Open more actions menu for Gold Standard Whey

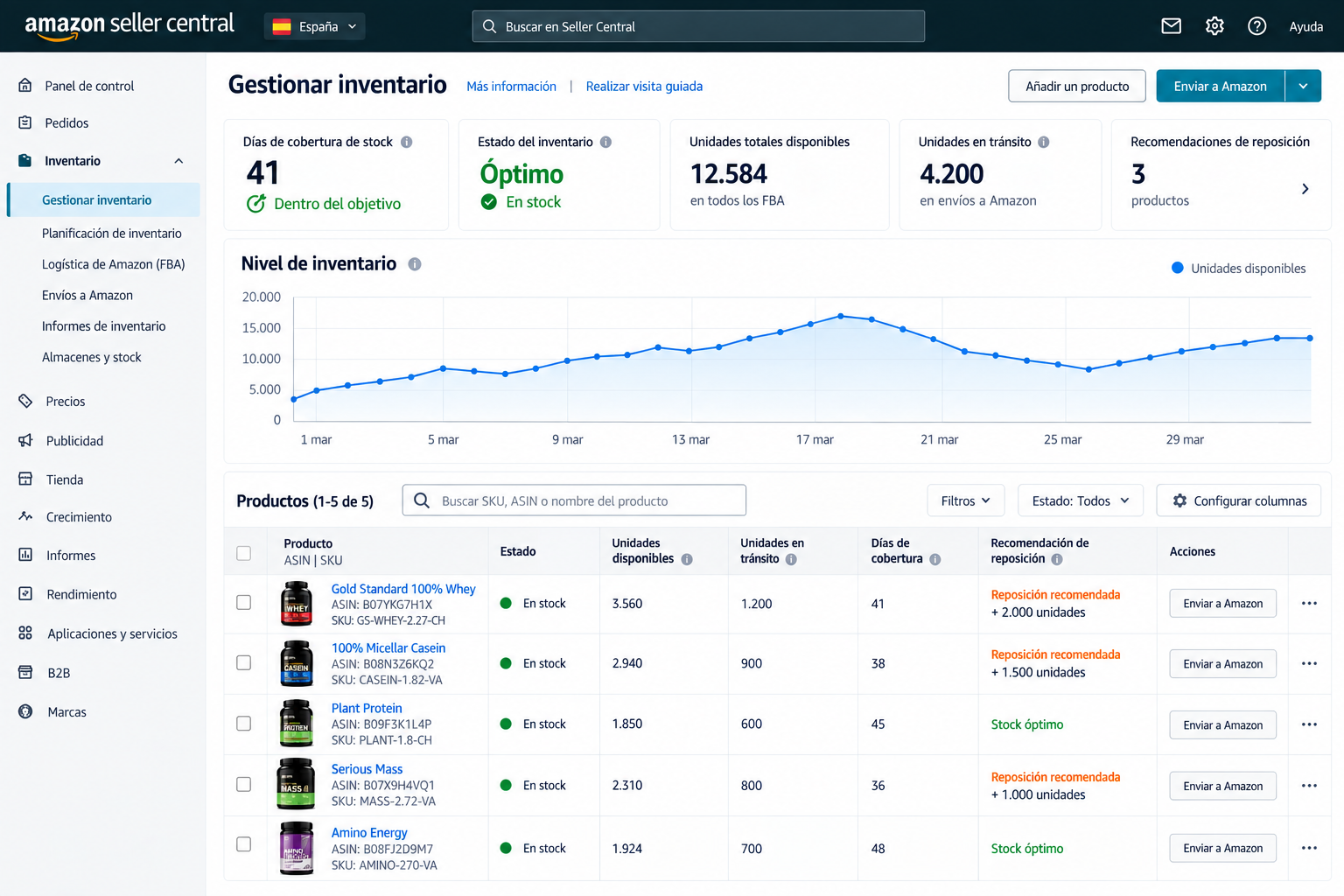point(1309,603)
